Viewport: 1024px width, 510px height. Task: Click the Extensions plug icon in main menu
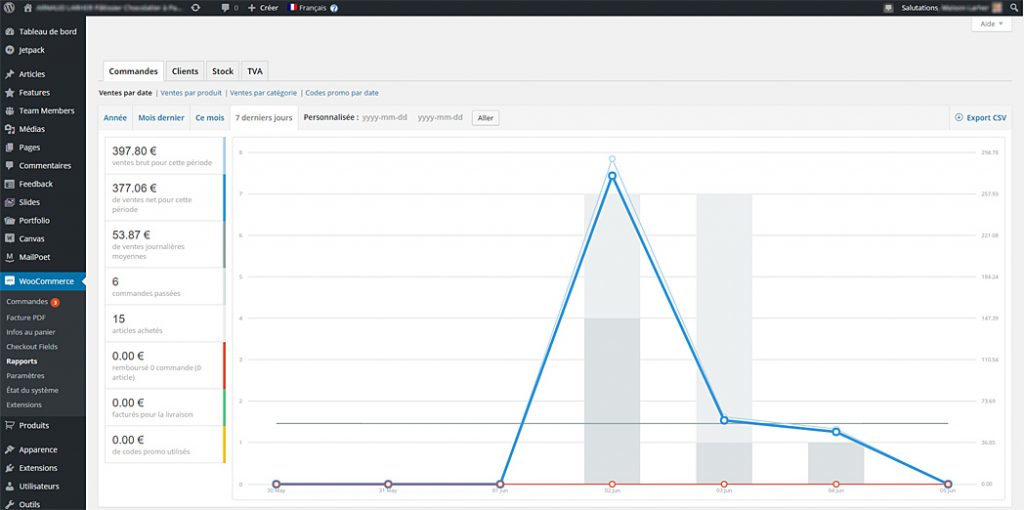tap(9, 468)
